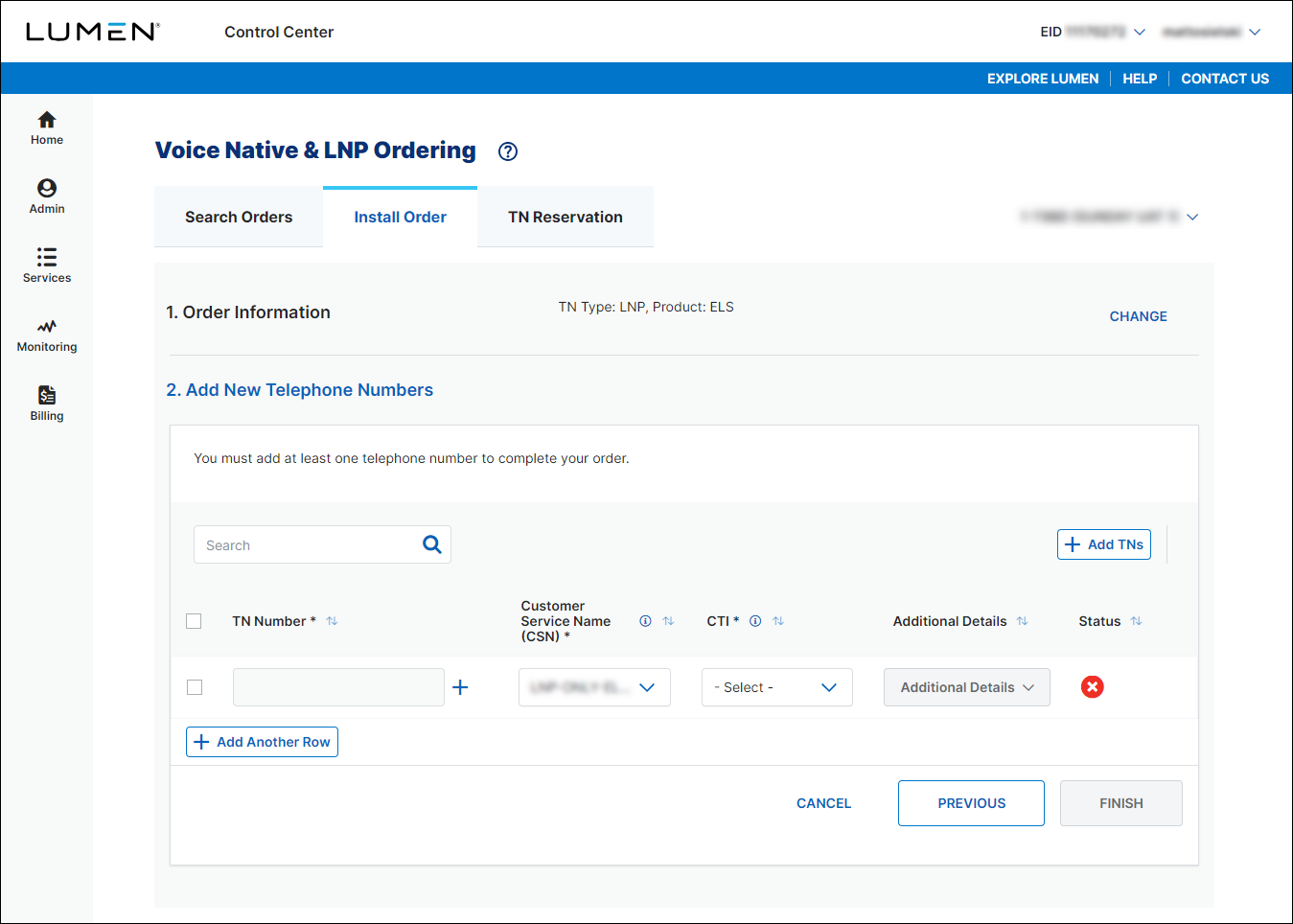Click the Lumen logo
The width and height of the screenshot is (1293, 924).
pos(93,32)
